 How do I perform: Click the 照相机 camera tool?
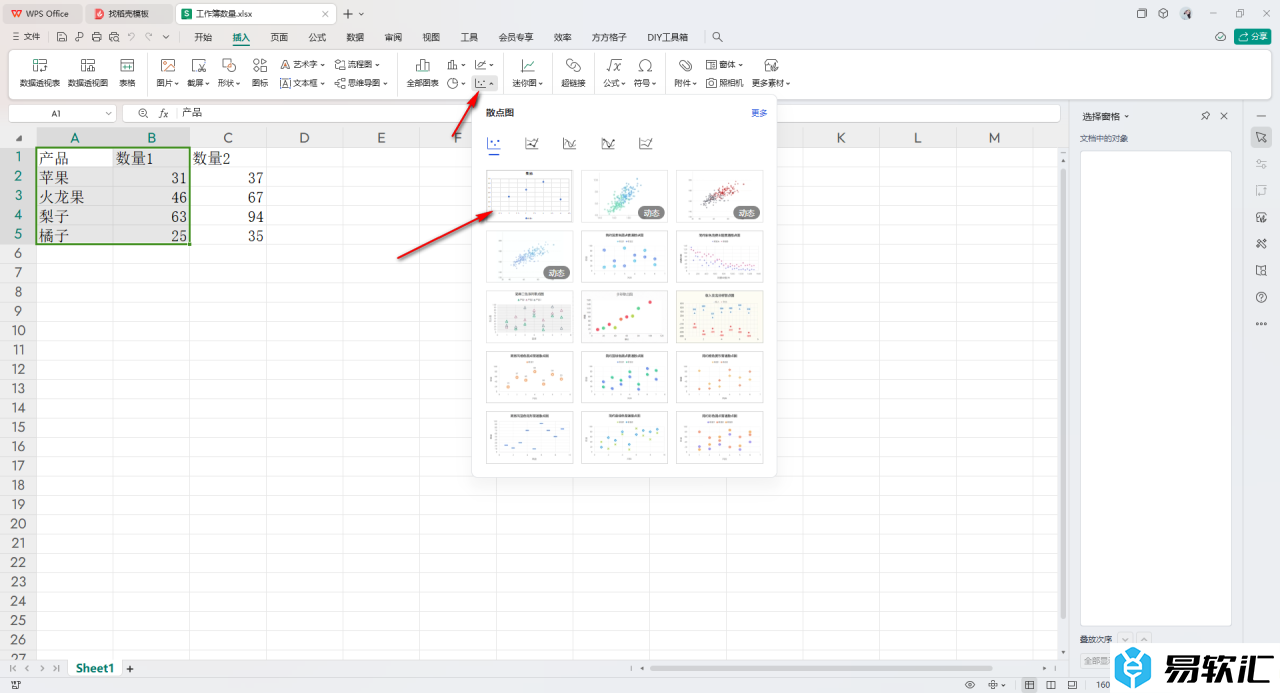[x=725, y=84]
